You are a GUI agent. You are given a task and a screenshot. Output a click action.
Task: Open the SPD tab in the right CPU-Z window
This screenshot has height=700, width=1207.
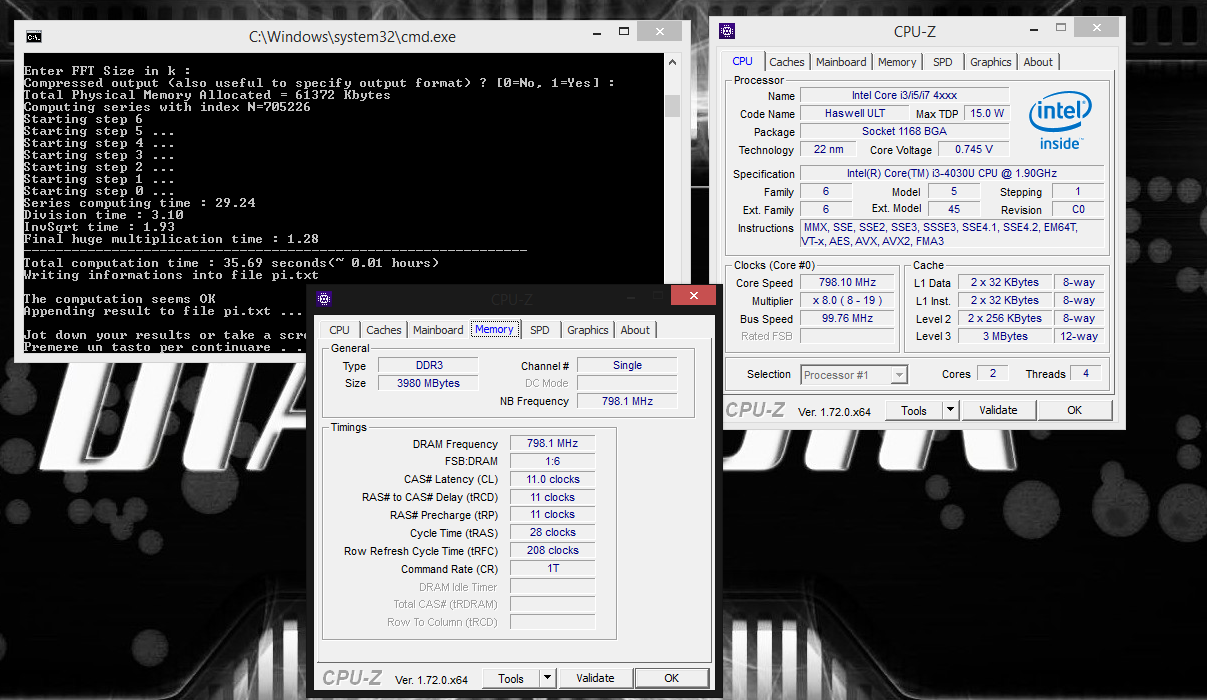(x=943, y=62)
